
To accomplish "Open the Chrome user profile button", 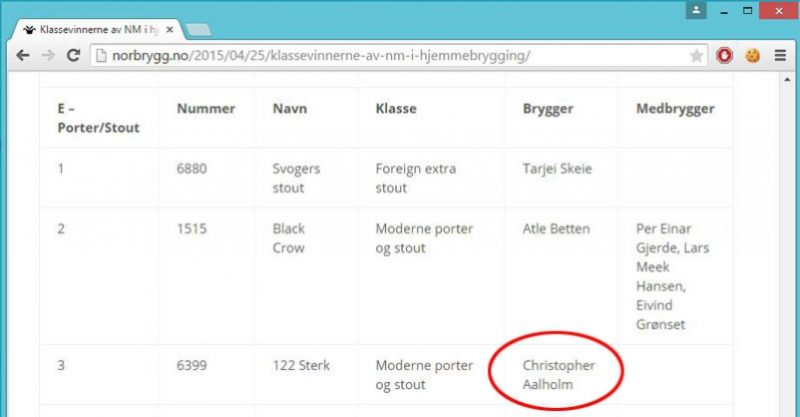I will [696, 10].
